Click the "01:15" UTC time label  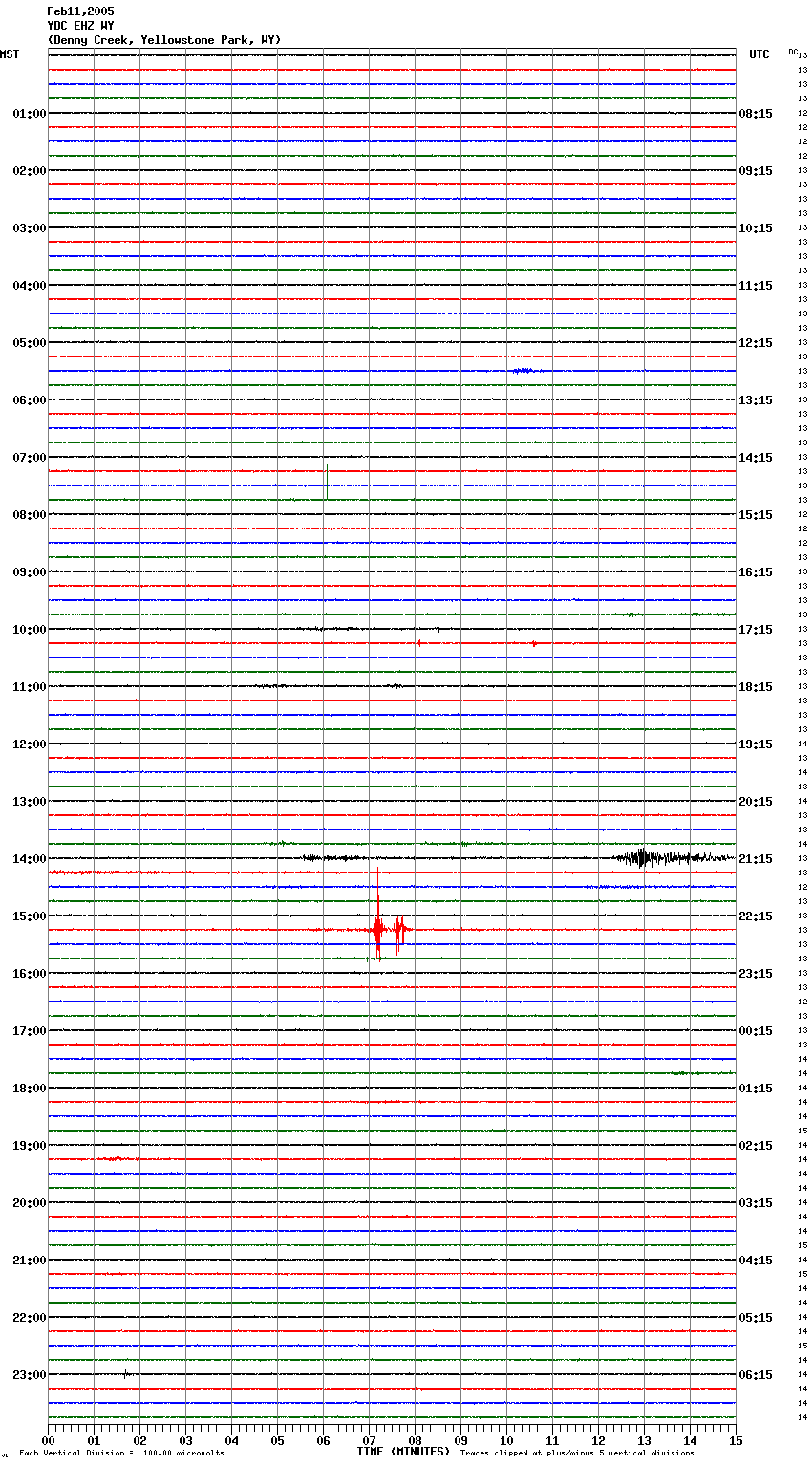756,1089
